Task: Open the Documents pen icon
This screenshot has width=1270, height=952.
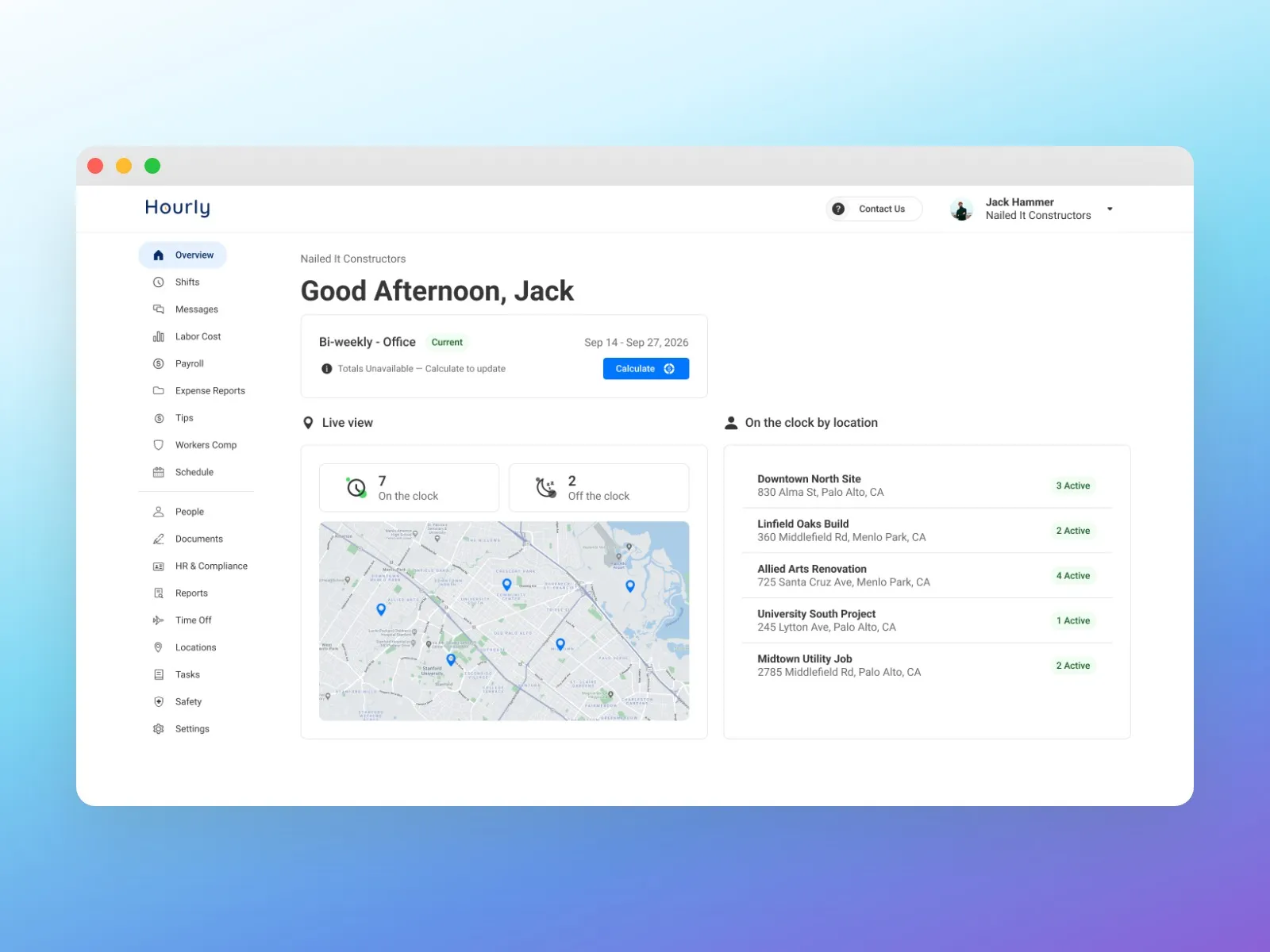Action: click(x=158, y=539)
